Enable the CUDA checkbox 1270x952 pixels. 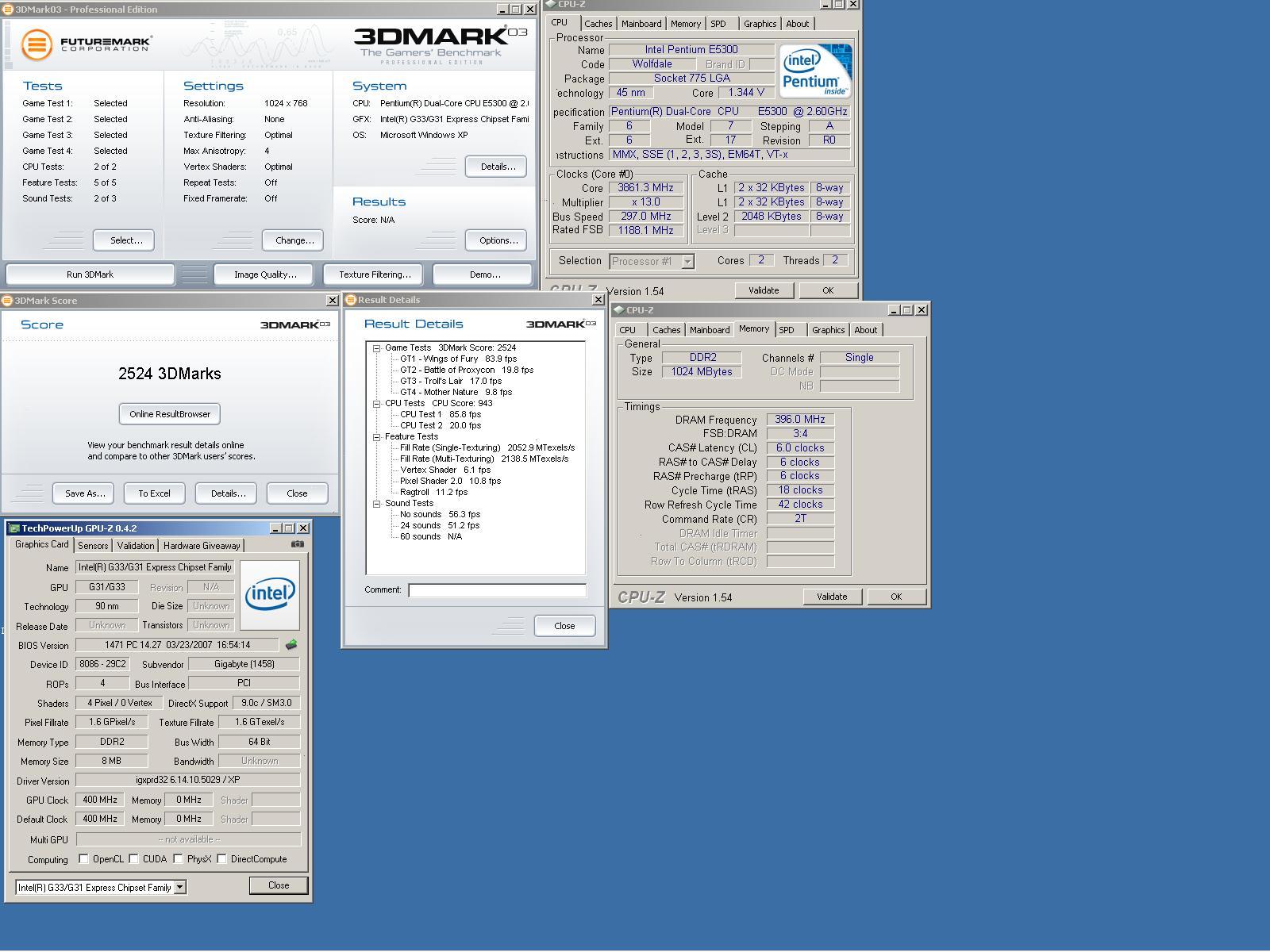(x=133, y=858)
